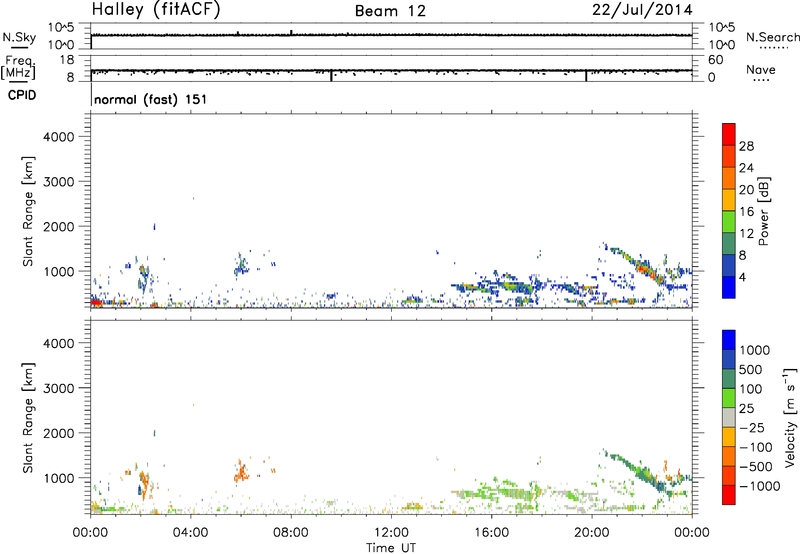800x554 pixels.
Task: Click the 'Halley (fitACF)' title text
Action: click(156, 10)
